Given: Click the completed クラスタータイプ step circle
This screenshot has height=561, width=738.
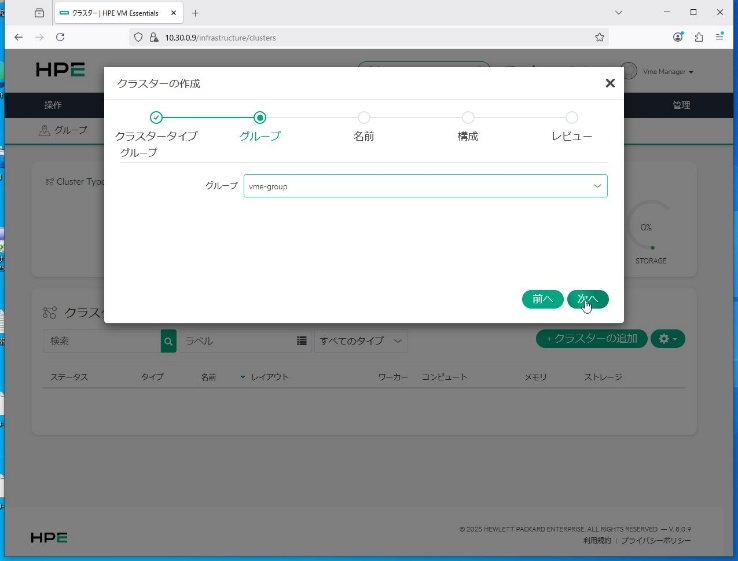Looking at the screenshot, I should pos(156,118).
